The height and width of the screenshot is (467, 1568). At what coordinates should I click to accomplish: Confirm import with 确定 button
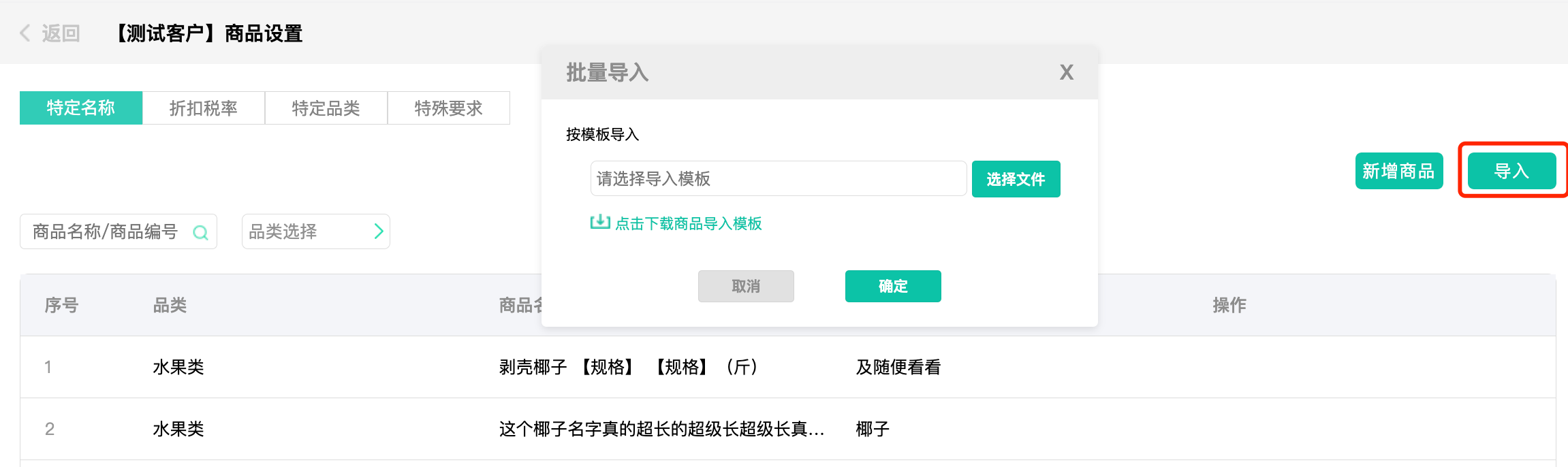[x=893, y=286]
